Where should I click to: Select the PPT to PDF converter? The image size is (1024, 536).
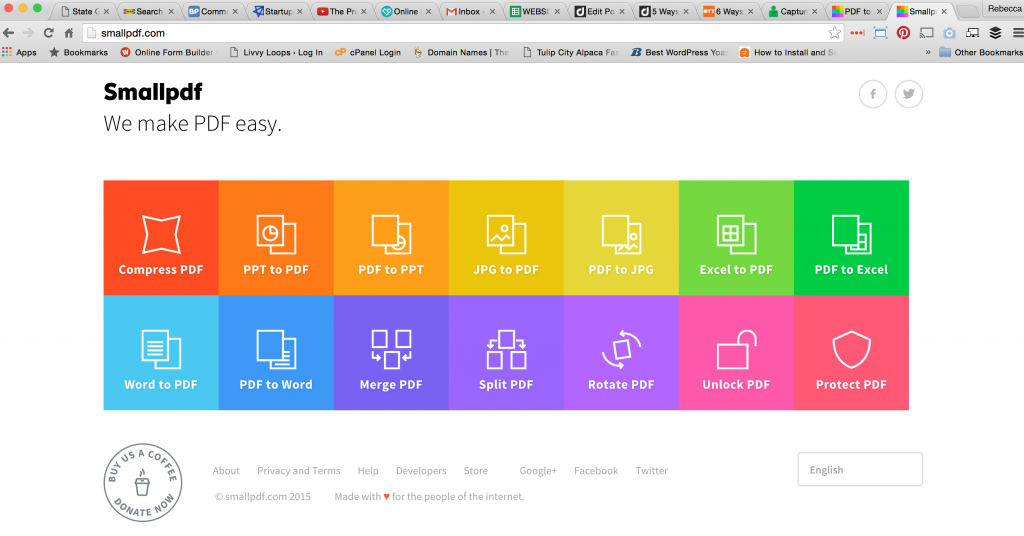276,238
